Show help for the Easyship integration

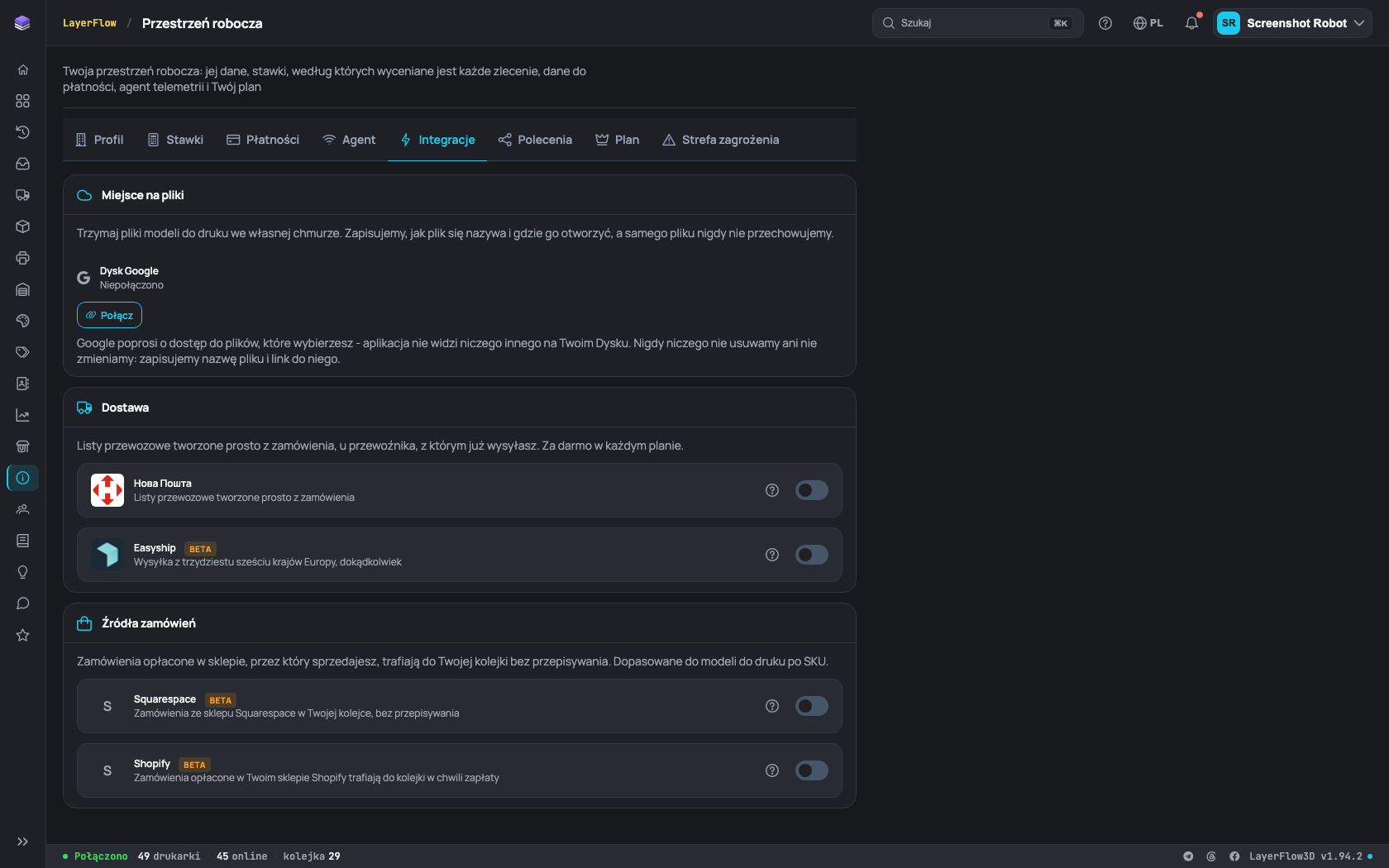tap(772, 555)
